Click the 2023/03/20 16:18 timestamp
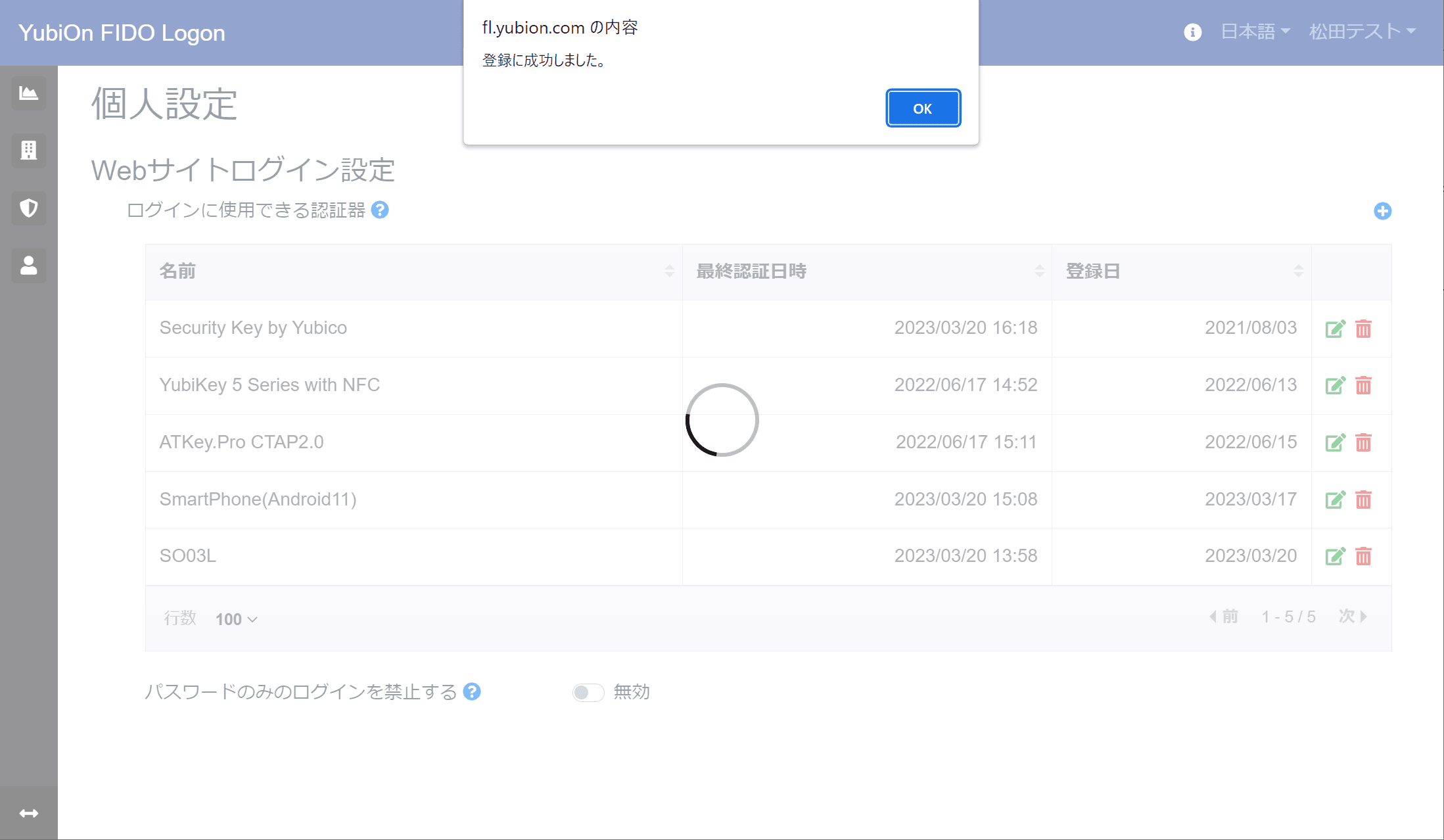 [966, 328]
